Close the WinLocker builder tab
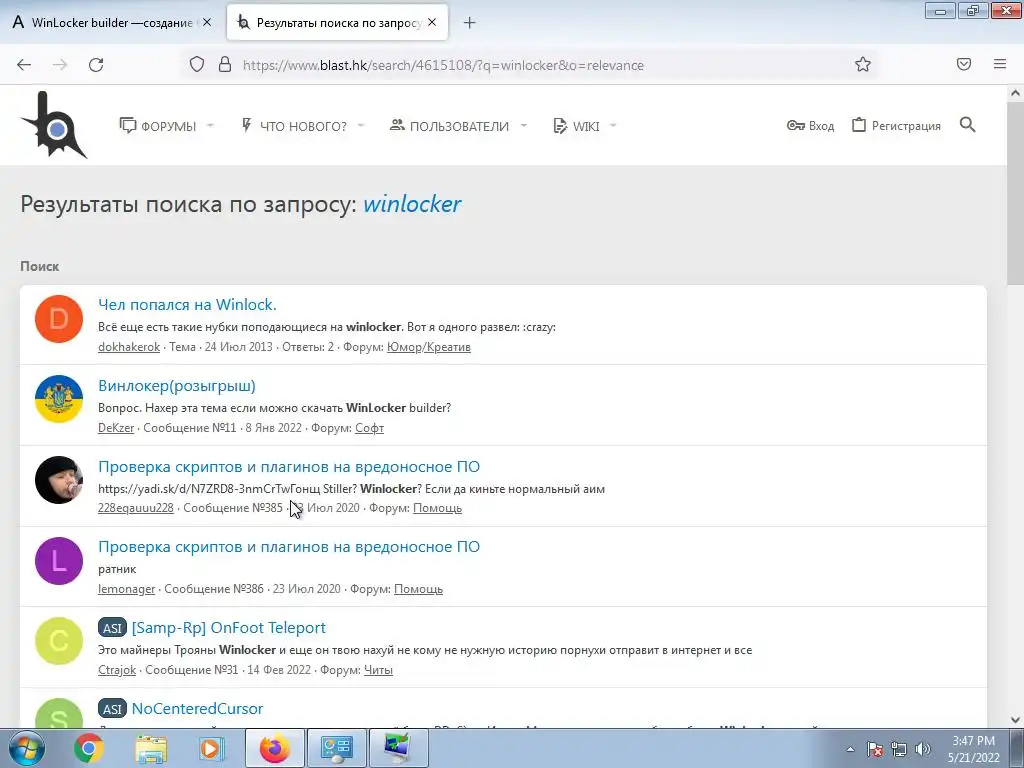Screen dimensions: 1024x768 coord(207,22)
